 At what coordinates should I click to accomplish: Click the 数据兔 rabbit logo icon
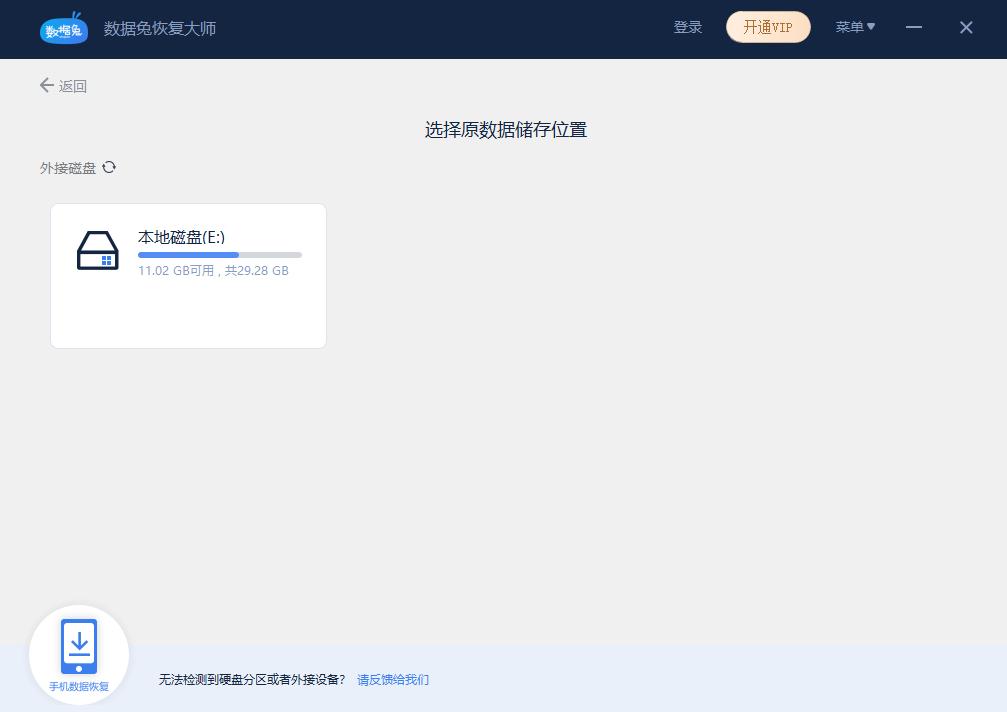point(63,28)
